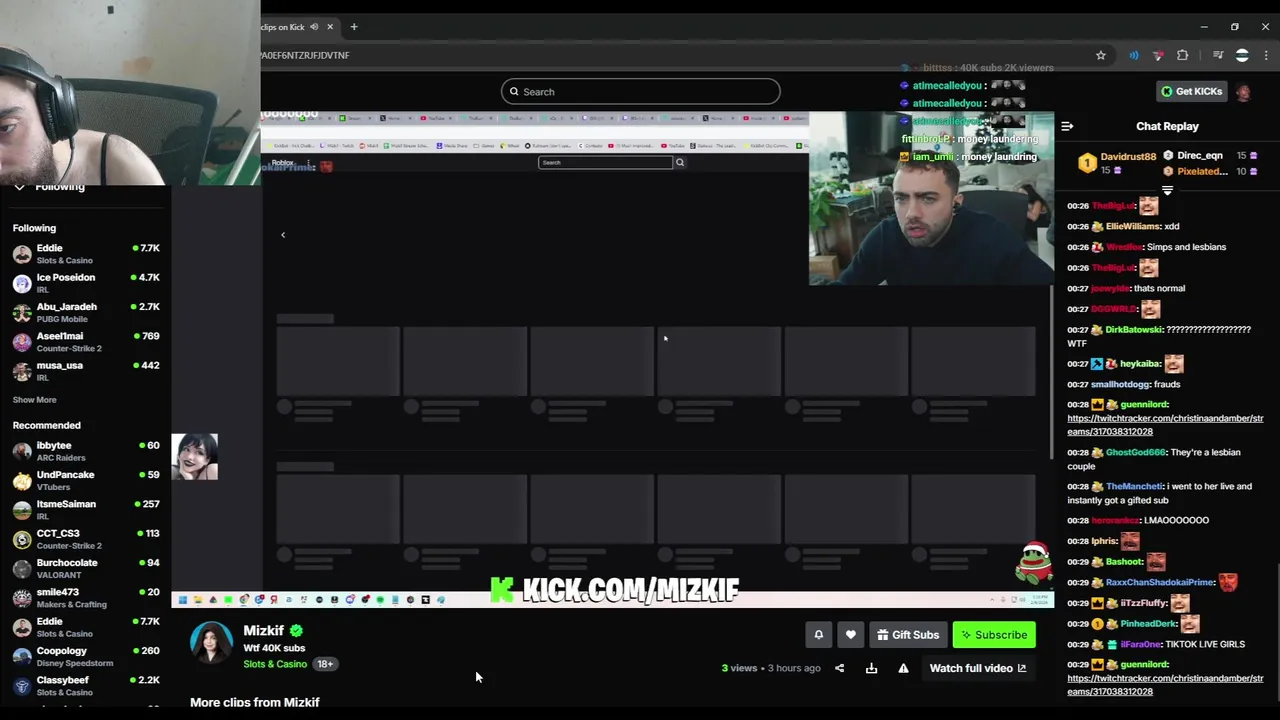Expand Show more followed channels
The height and width of the screenshot is (720, 1280).
pos(34,400)
